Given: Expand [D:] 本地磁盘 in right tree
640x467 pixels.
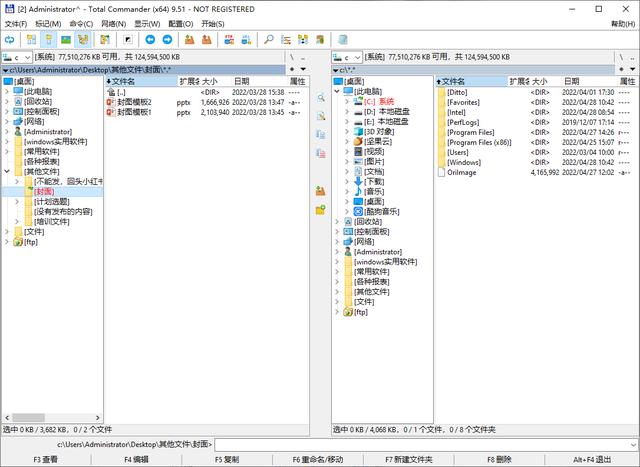Looking at the screenshot, I should coord(347,111).
